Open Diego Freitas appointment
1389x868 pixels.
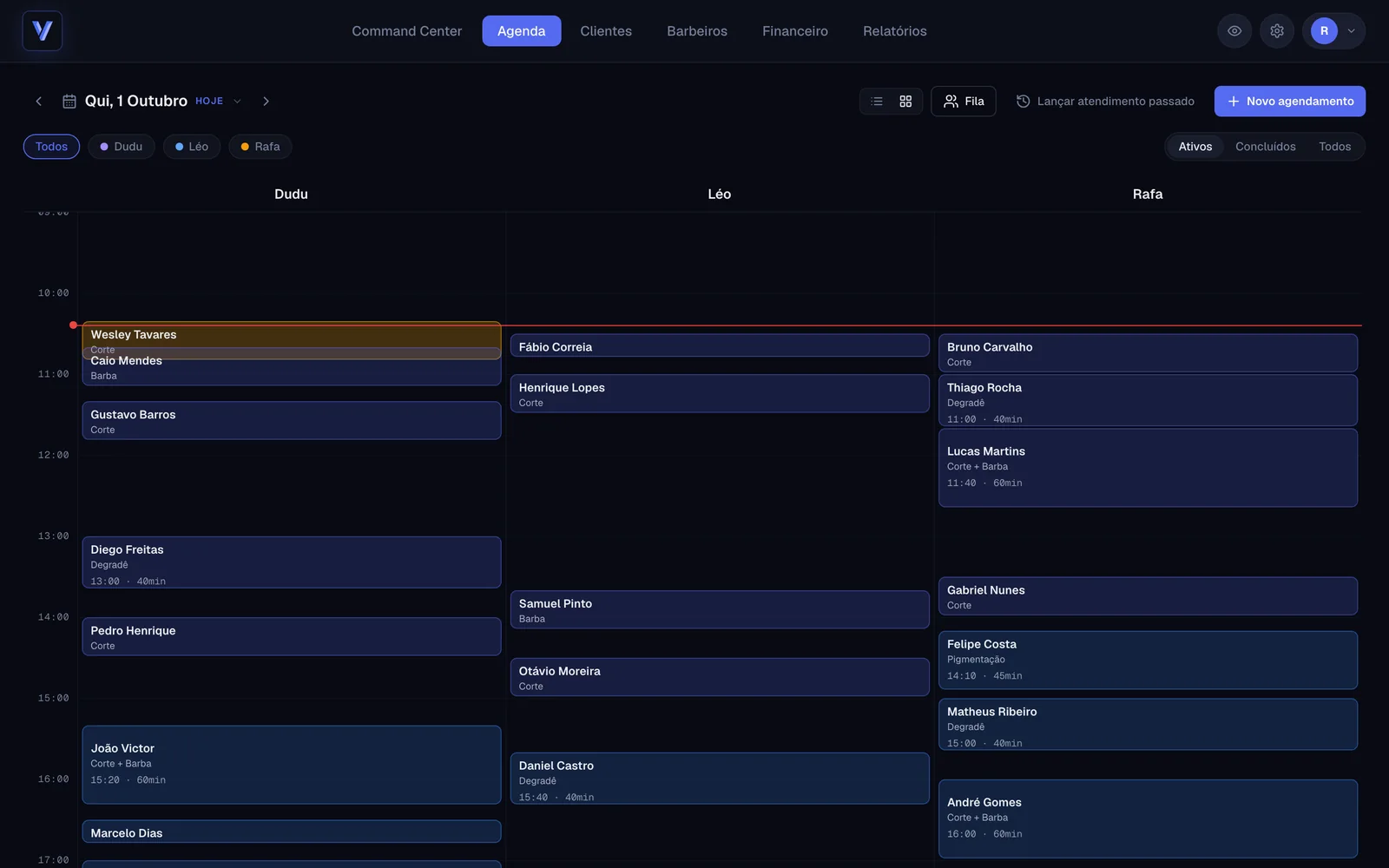pos(292,562)
